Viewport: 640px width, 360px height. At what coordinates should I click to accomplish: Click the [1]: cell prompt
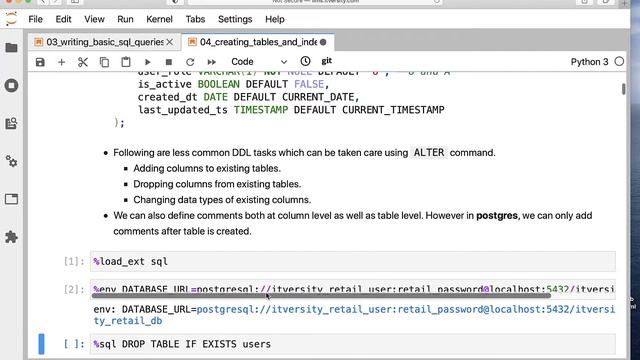74,261
